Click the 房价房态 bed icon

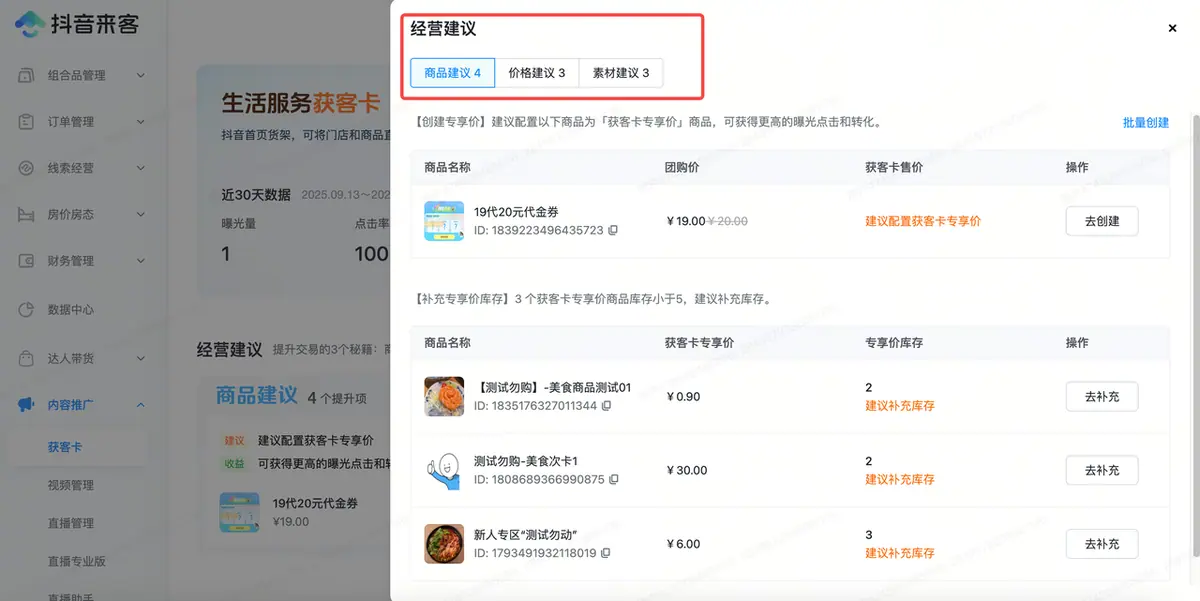click(x=27, y=215)
